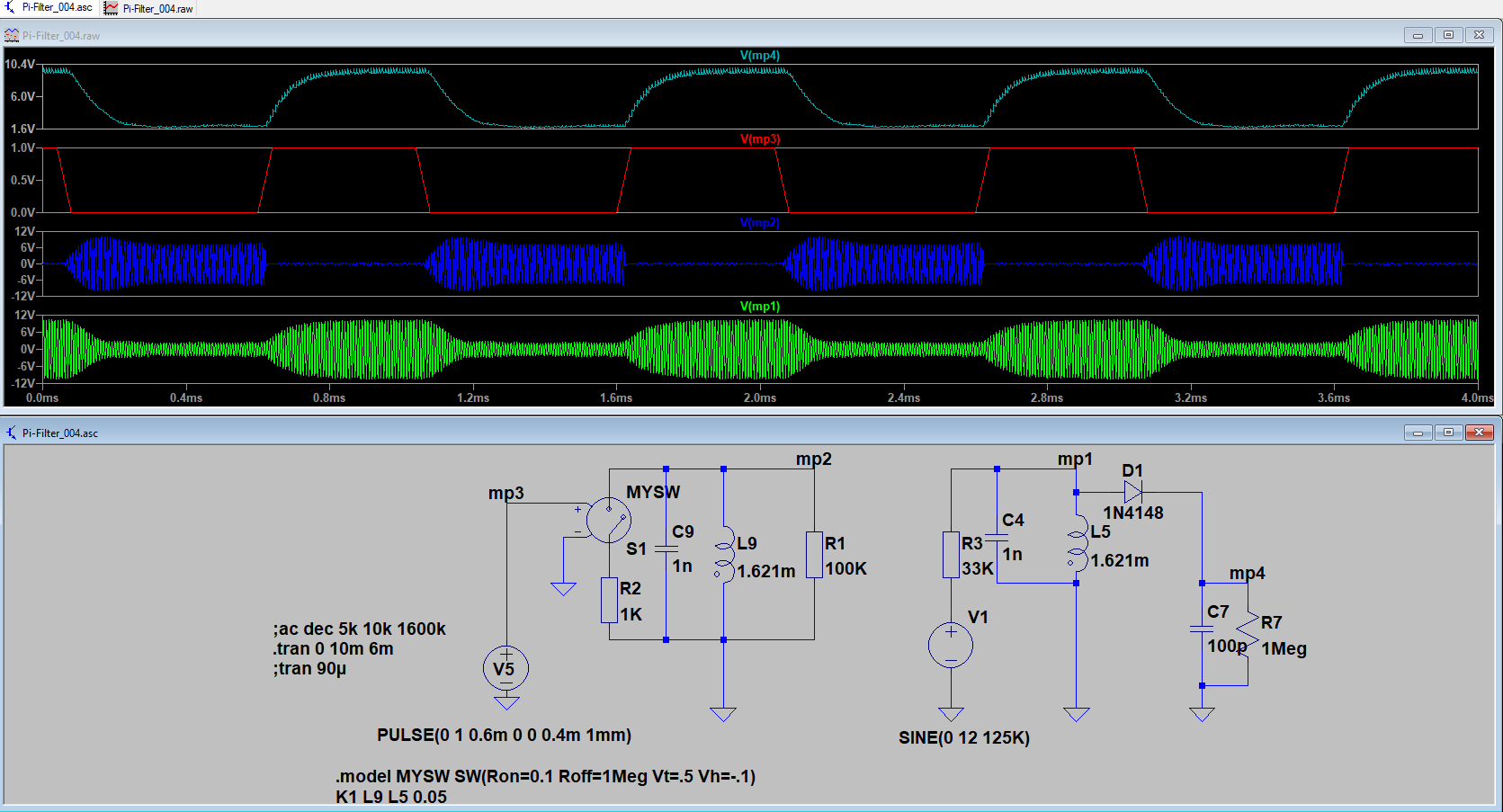Click the 100p value of C7
1503x812 pixels.
[x=1227, y=646]
